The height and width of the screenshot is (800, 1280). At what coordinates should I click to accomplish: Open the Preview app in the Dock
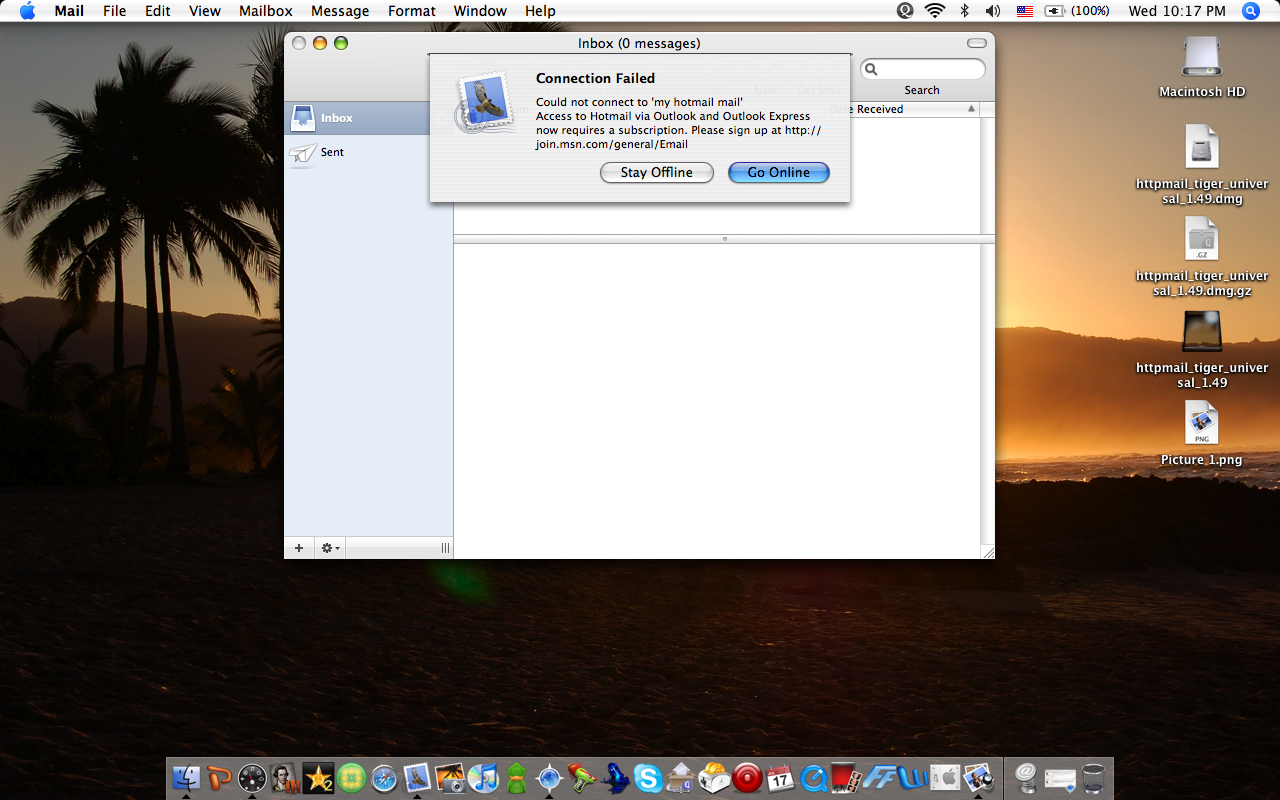(978, 778)
